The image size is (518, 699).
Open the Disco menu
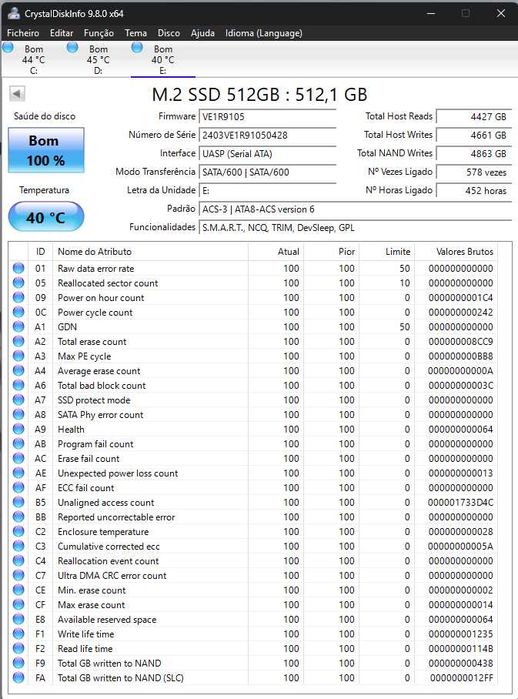tap(169, 33)
